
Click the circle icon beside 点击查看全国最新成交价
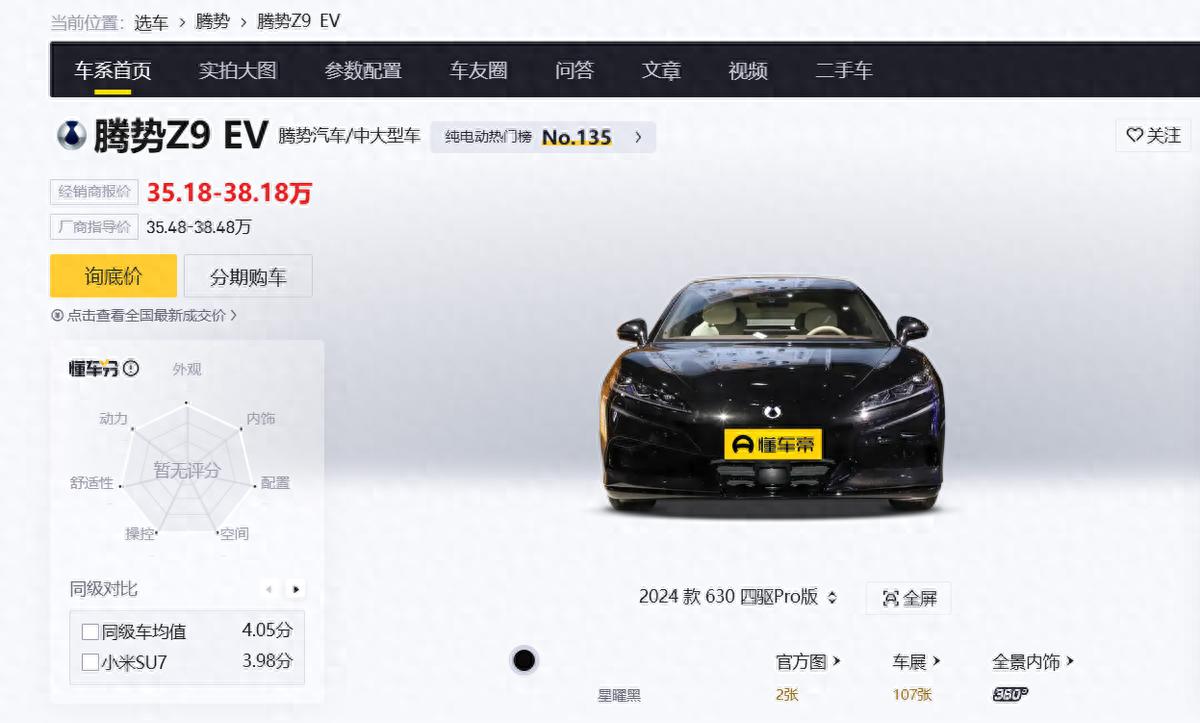tap(57, 315)
